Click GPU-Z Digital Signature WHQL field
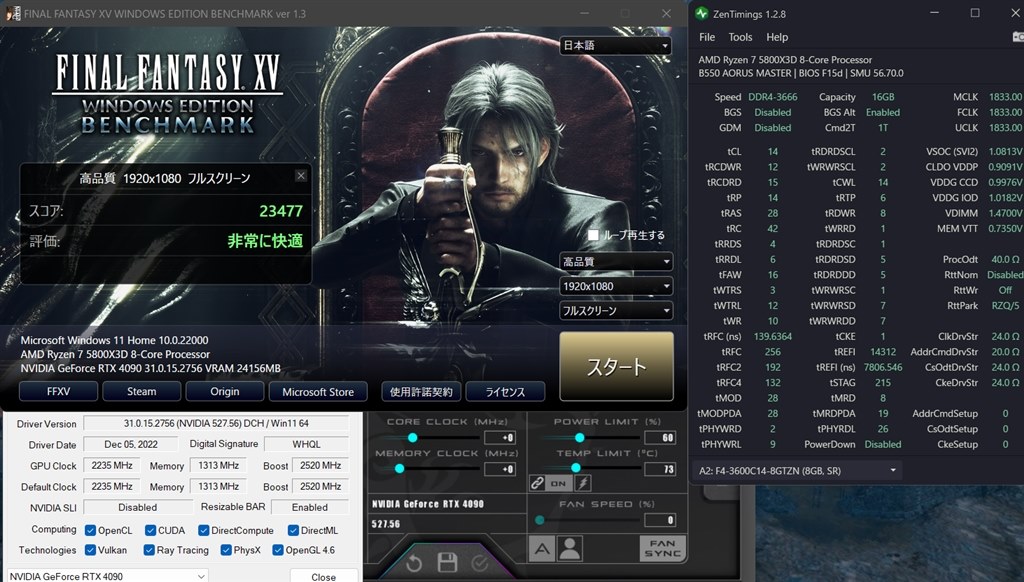This screenshot has height=582, width=1024. 306,444
